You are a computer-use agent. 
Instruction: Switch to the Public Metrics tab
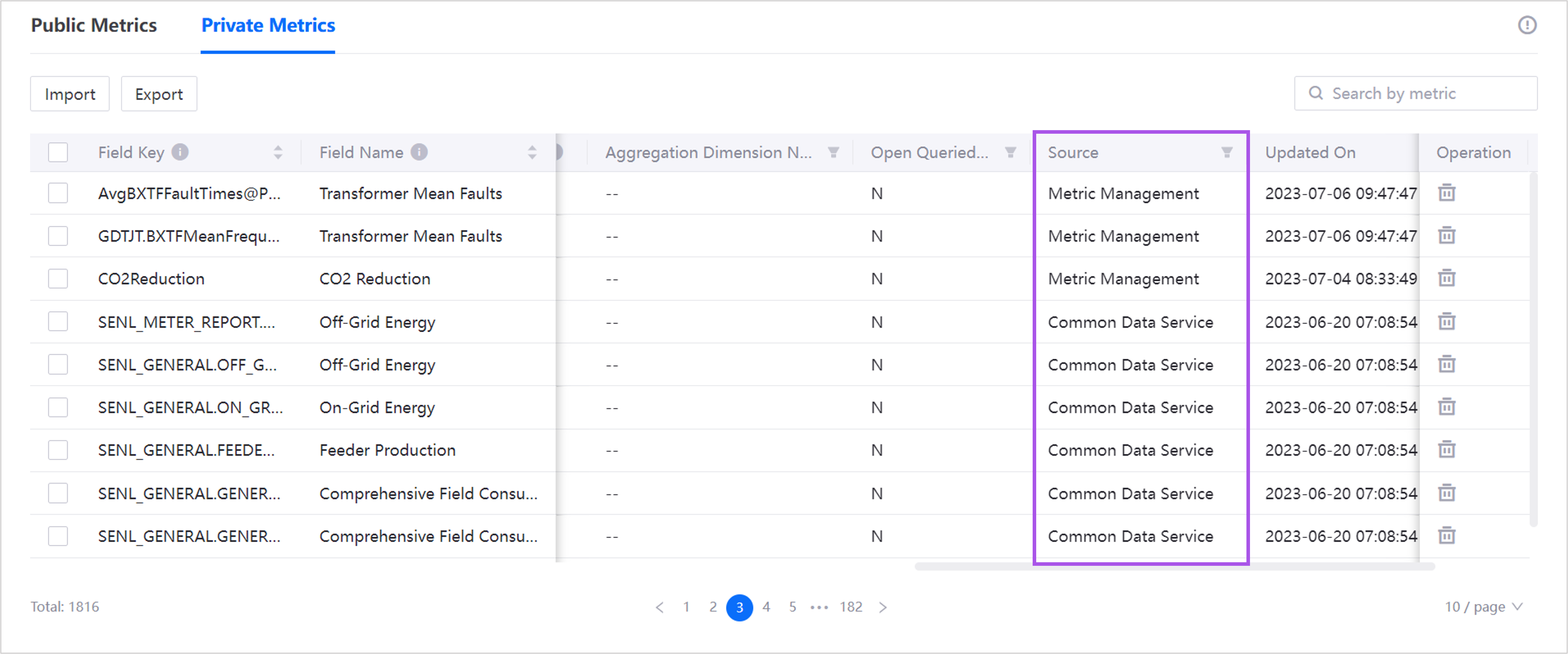tap(94, 26)
